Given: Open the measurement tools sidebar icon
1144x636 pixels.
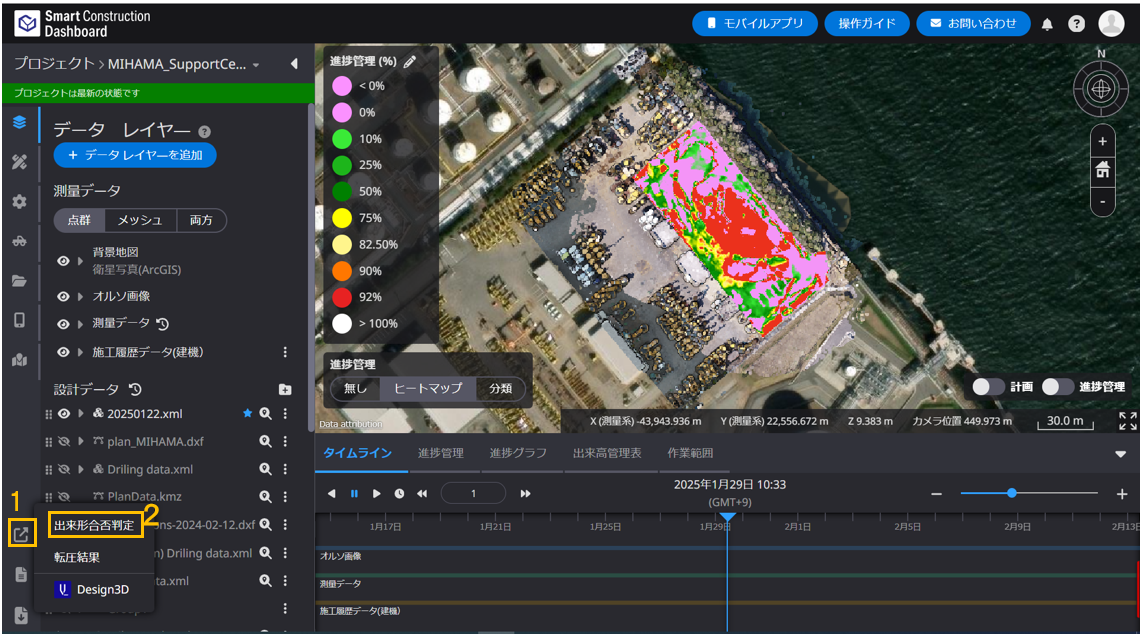Looking at the screenshot, I should pyautogui.click(x=20, y=162).
